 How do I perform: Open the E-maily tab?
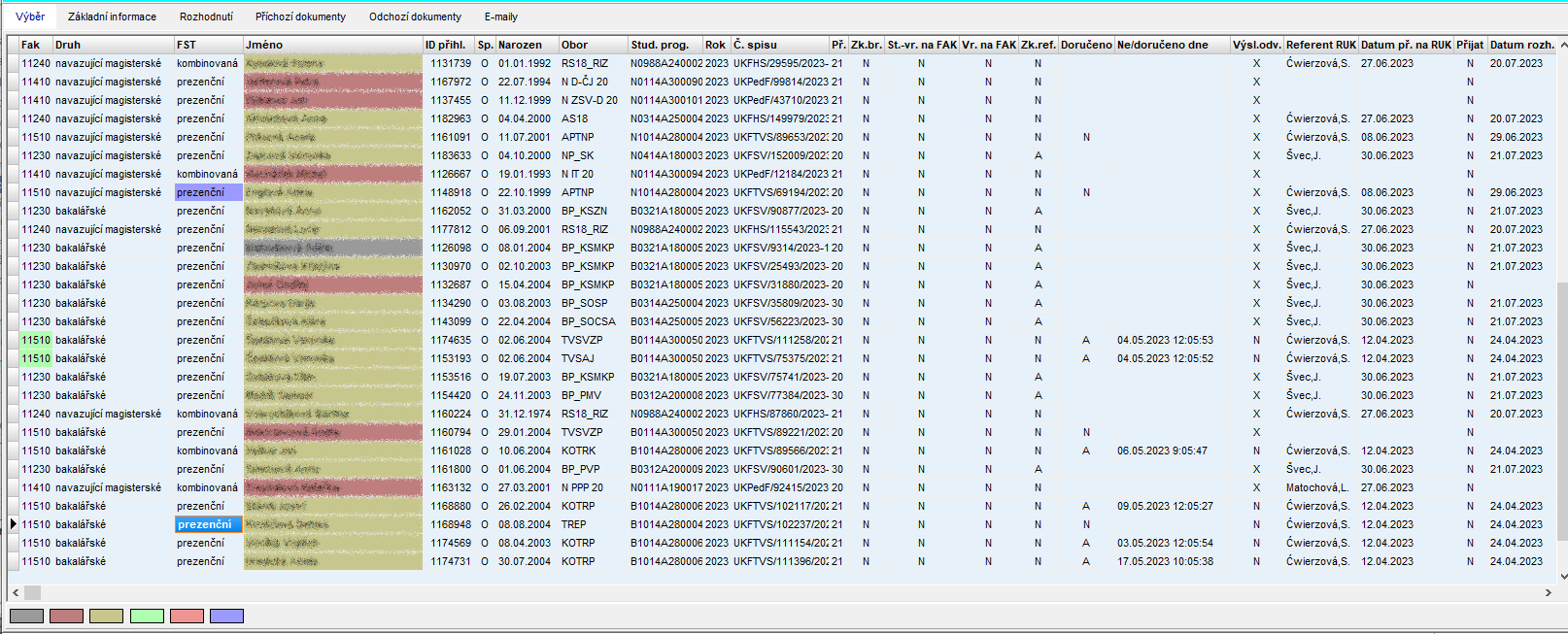point(501,17)
